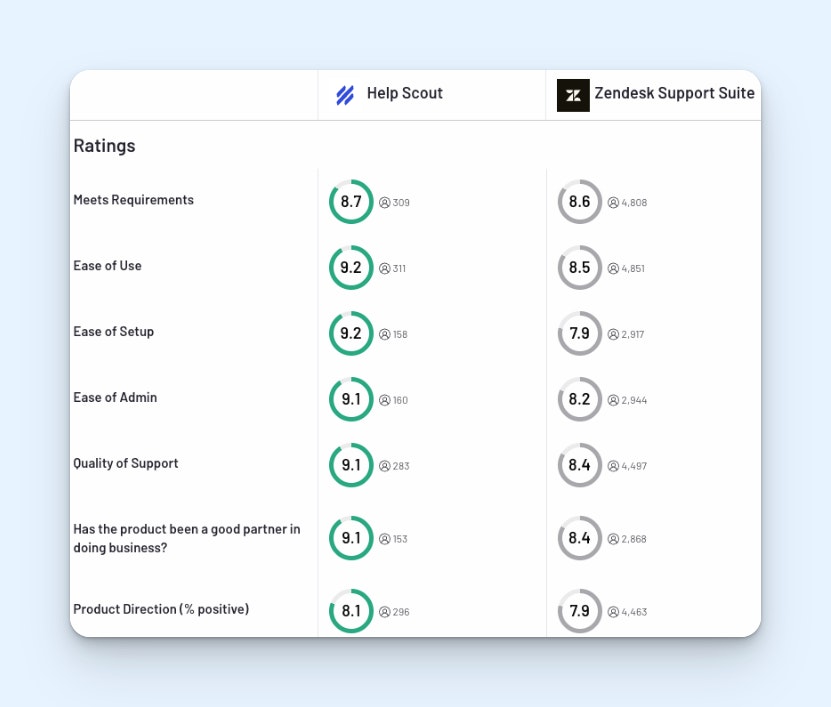Click the Meets Requirements row label
831x707 pixels.
pos(134,200)
